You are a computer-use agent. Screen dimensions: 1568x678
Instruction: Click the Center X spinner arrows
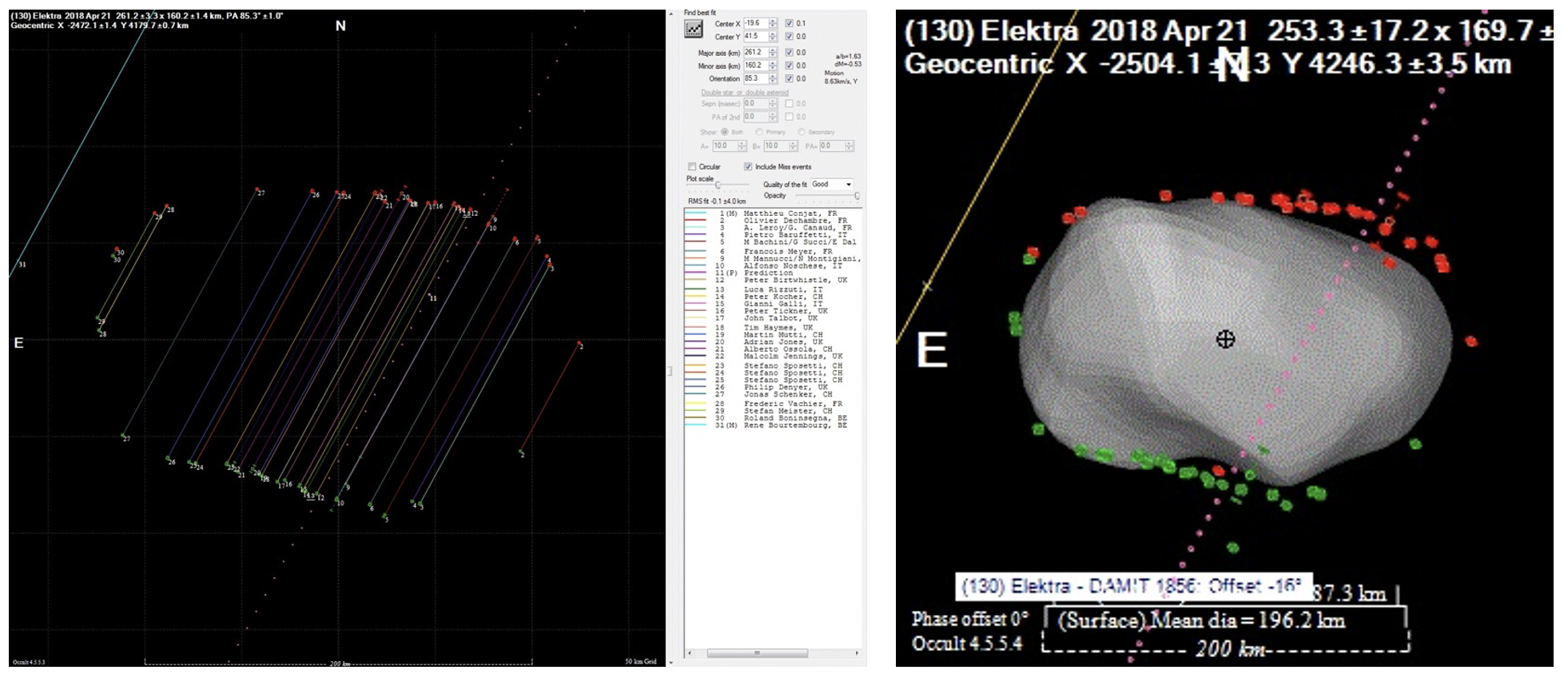[773, 24]
